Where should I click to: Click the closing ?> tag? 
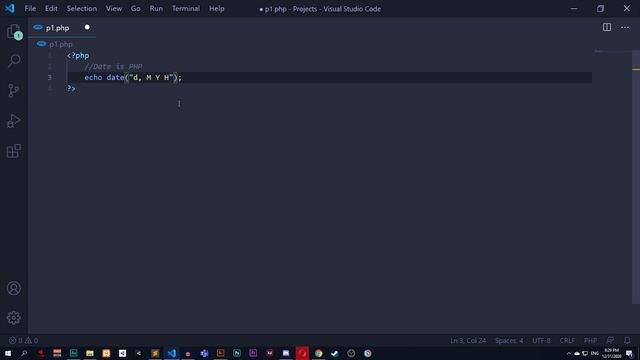[x=71, y=88]
